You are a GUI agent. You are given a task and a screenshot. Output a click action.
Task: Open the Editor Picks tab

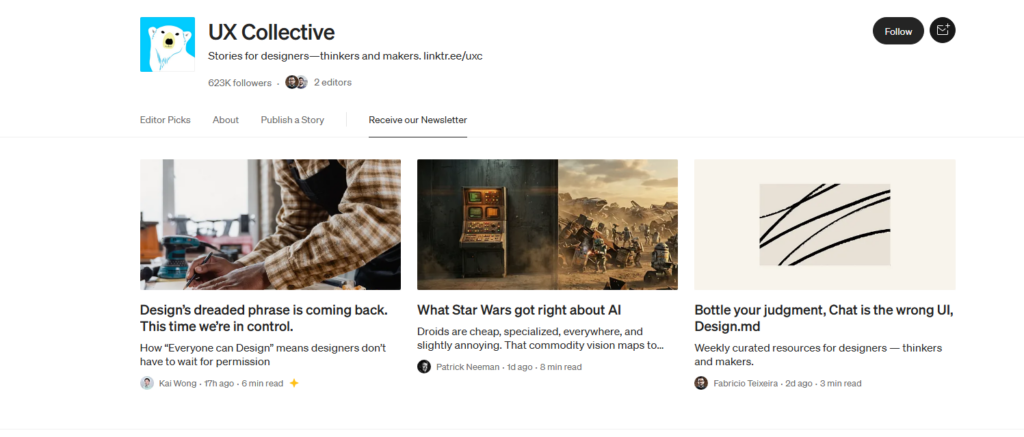coord(165,120)
